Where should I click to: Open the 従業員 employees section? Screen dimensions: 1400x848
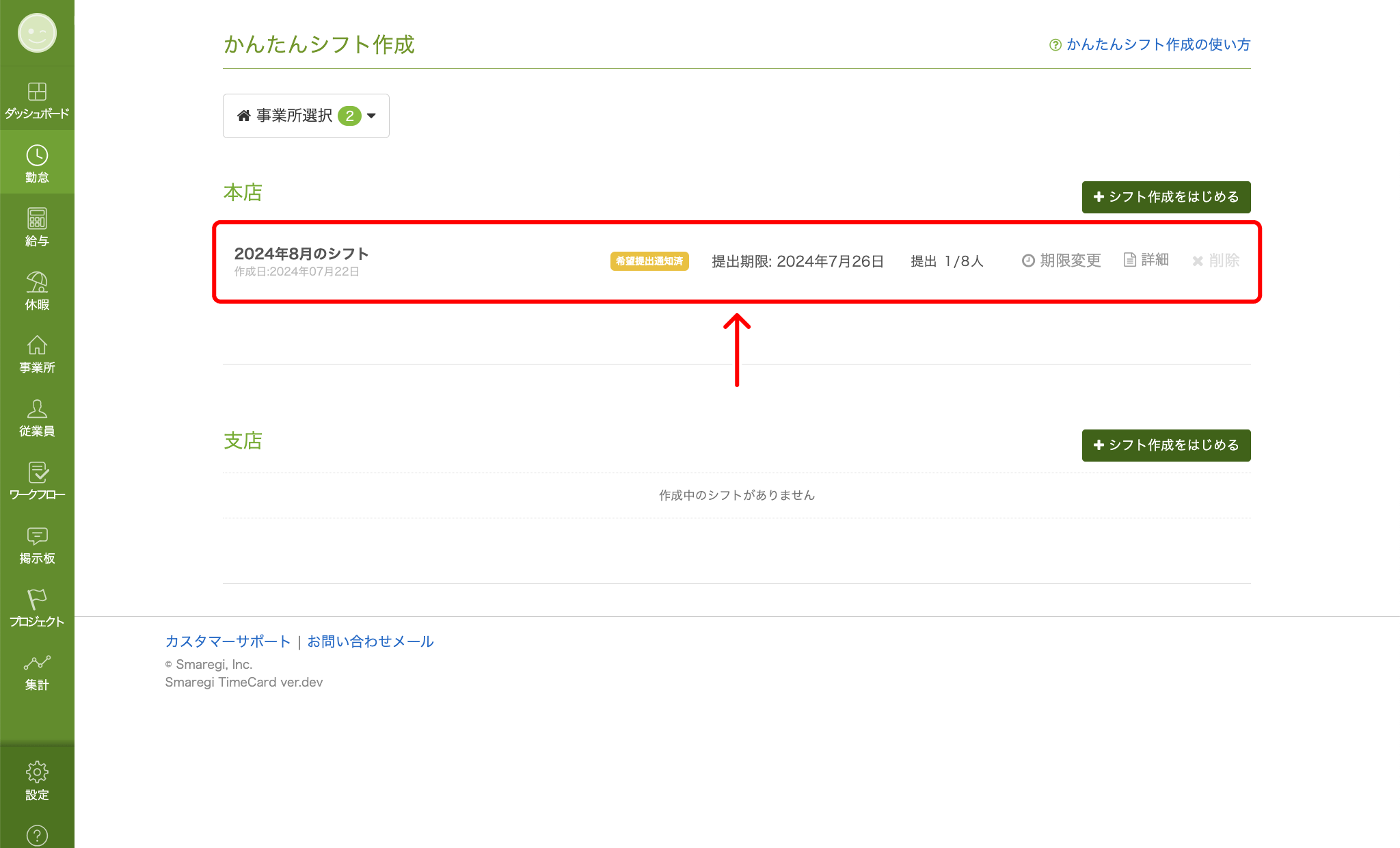(37, 418)
